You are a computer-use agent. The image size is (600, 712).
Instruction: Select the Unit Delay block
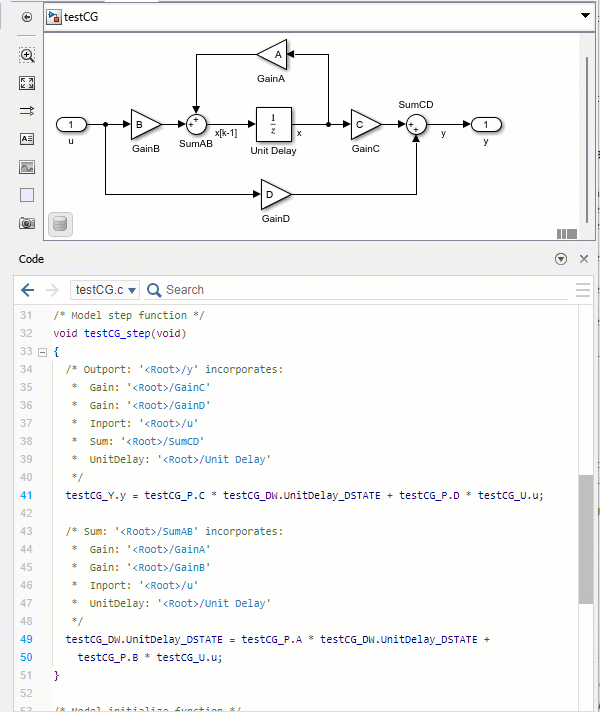coord(273,124)
